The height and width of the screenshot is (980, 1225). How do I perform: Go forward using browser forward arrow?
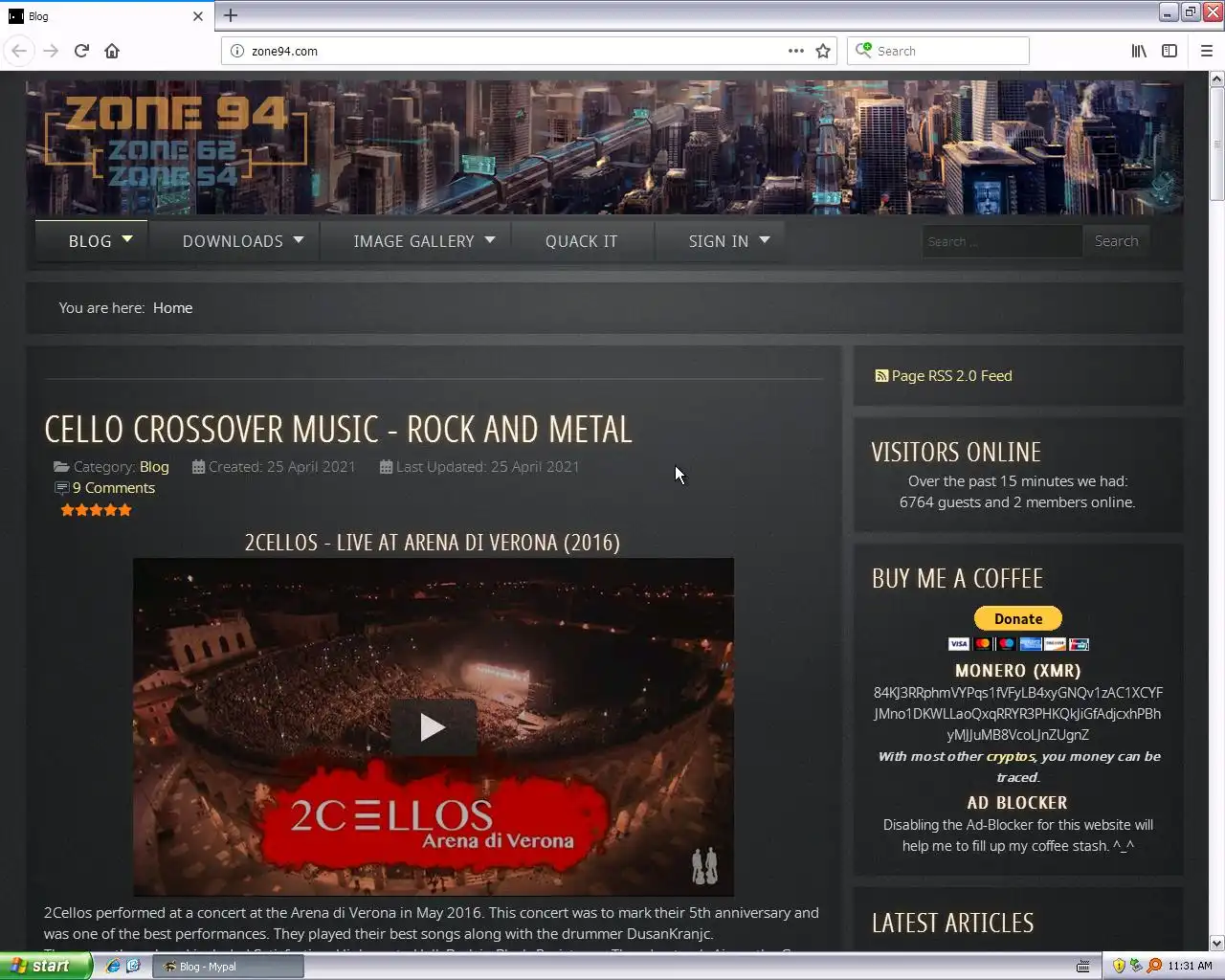click(51, 51)
